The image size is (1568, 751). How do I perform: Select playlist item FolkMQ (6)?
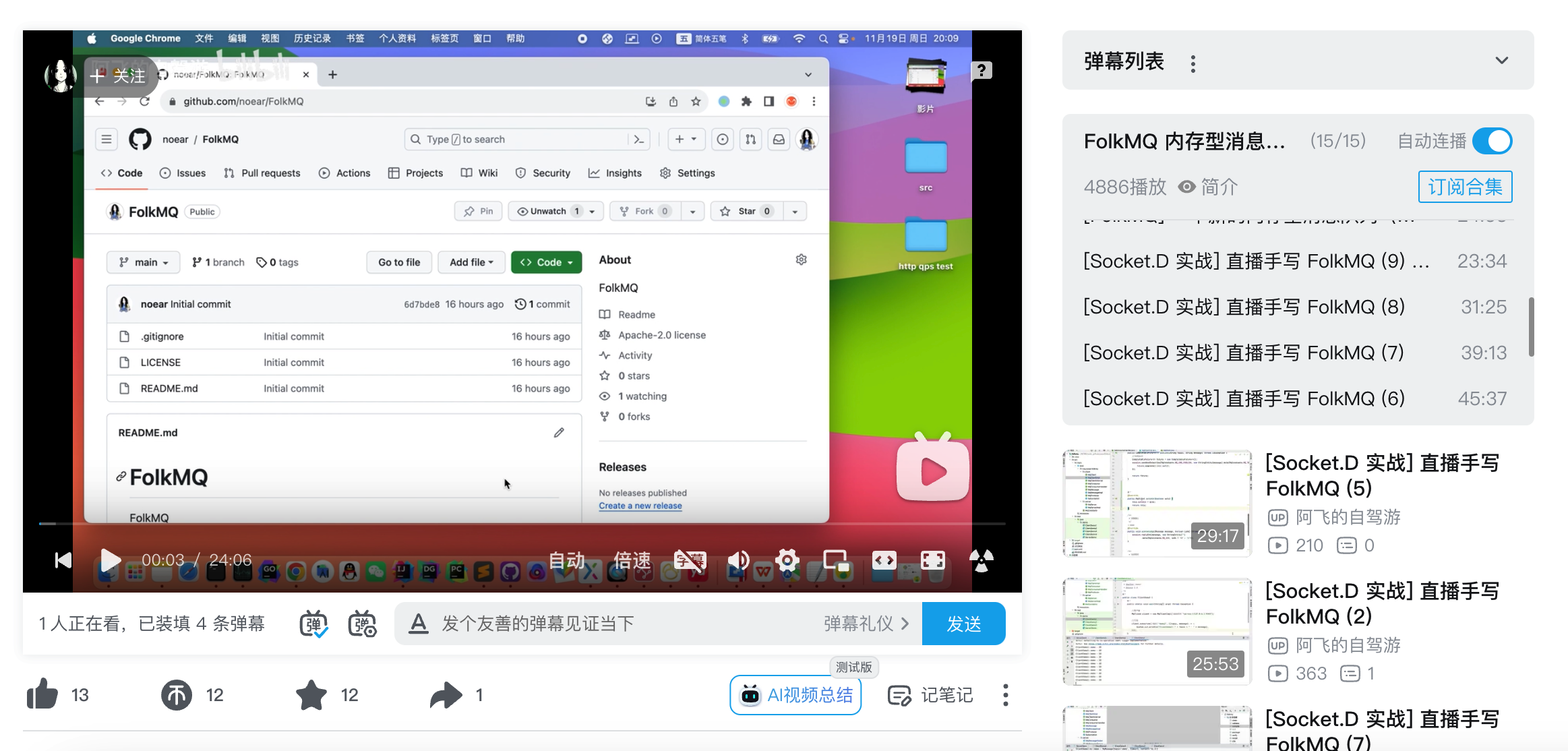tap(1295, 398)
